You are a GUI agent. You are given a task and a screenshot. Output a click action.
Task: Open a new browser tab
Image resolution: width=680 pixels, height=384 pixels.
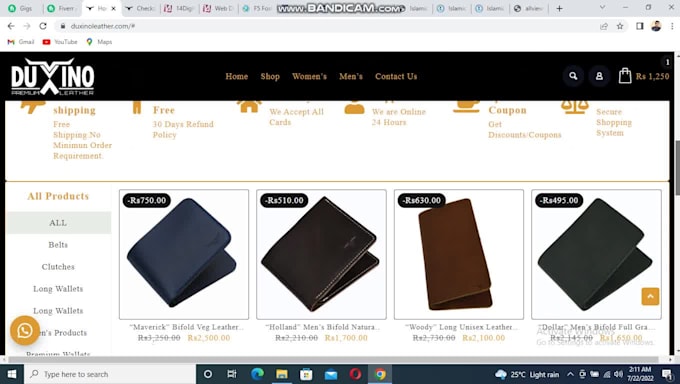coord(559,8)
